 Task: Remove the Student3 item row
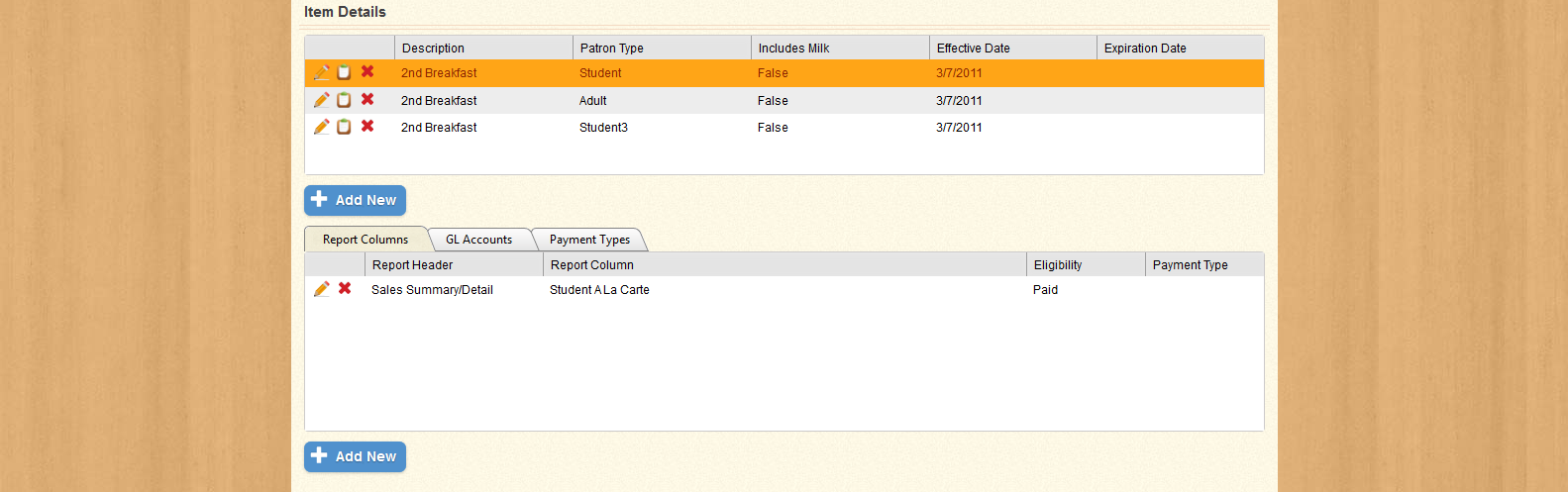367,127
